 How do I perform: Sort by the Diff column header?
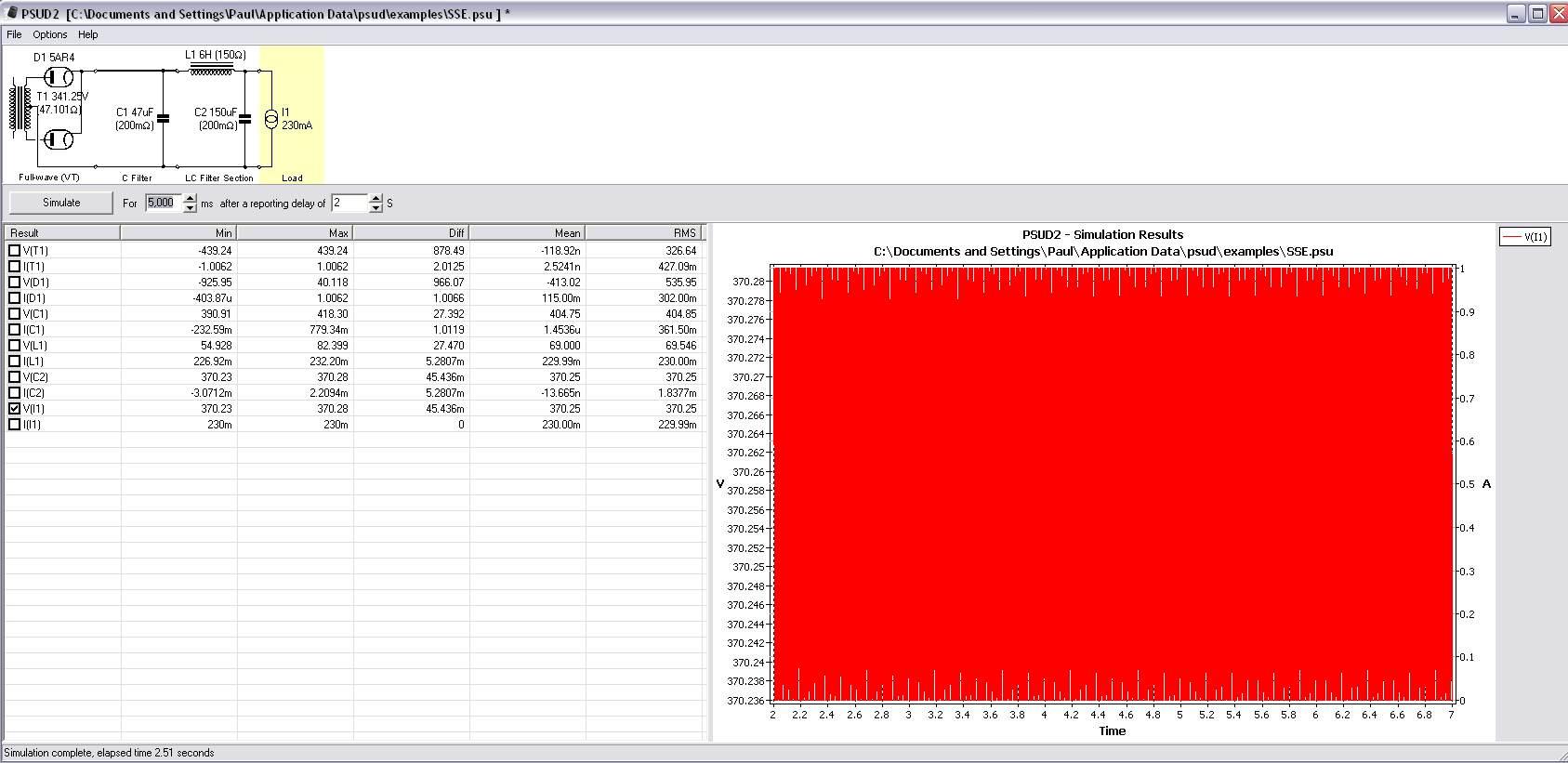411,233
